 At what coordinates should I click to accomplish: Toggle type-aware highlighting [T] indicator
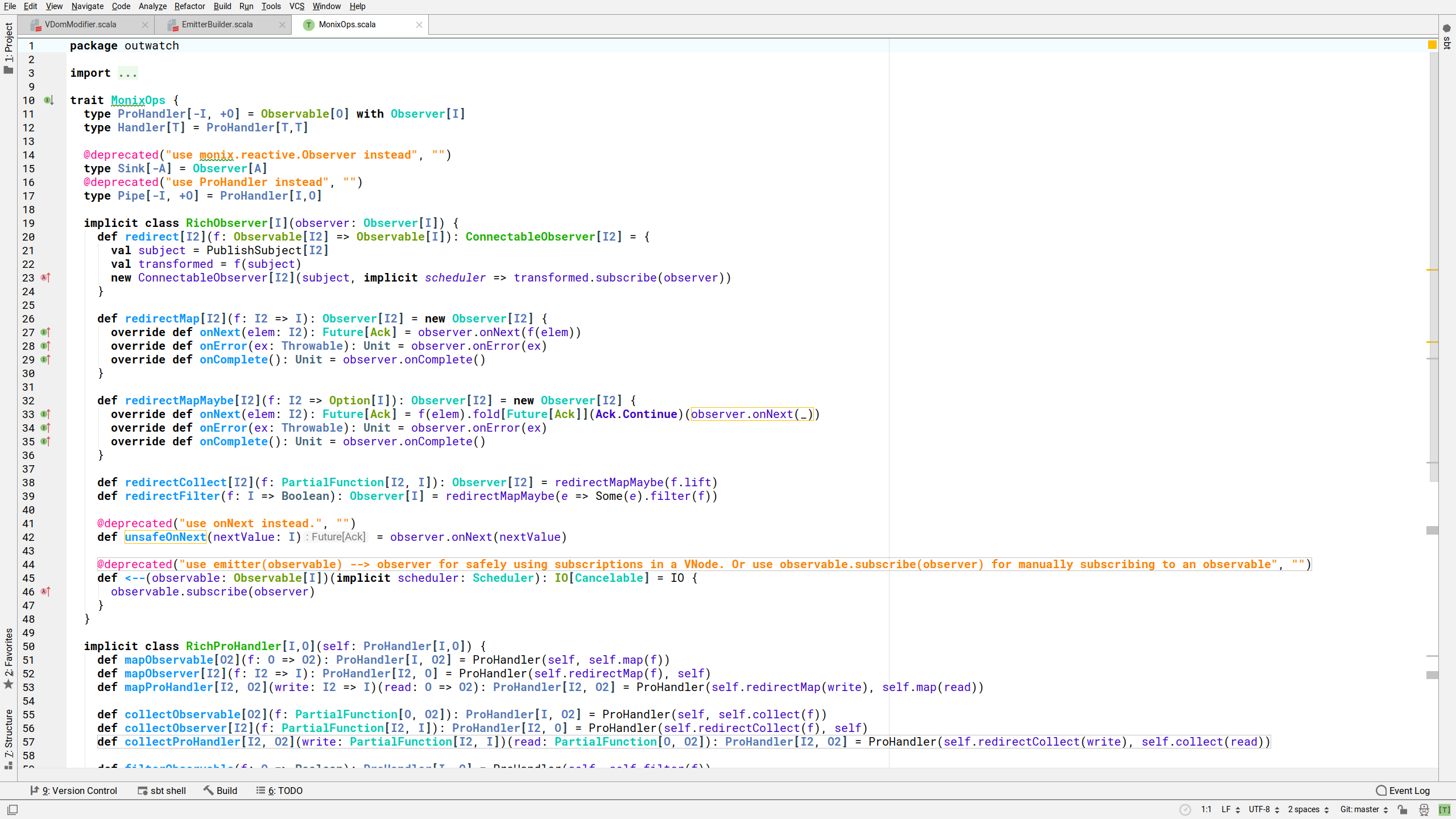click(x=1444, y=809)
